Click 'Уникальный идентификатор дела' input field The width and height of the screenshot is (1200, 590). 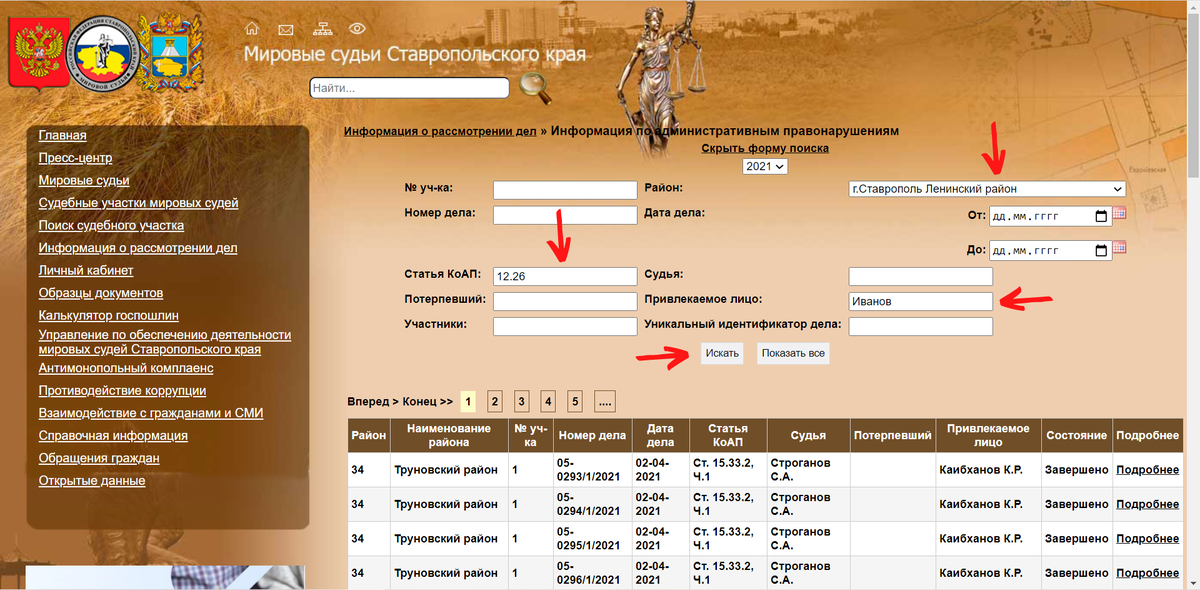[x=921, y=326]
